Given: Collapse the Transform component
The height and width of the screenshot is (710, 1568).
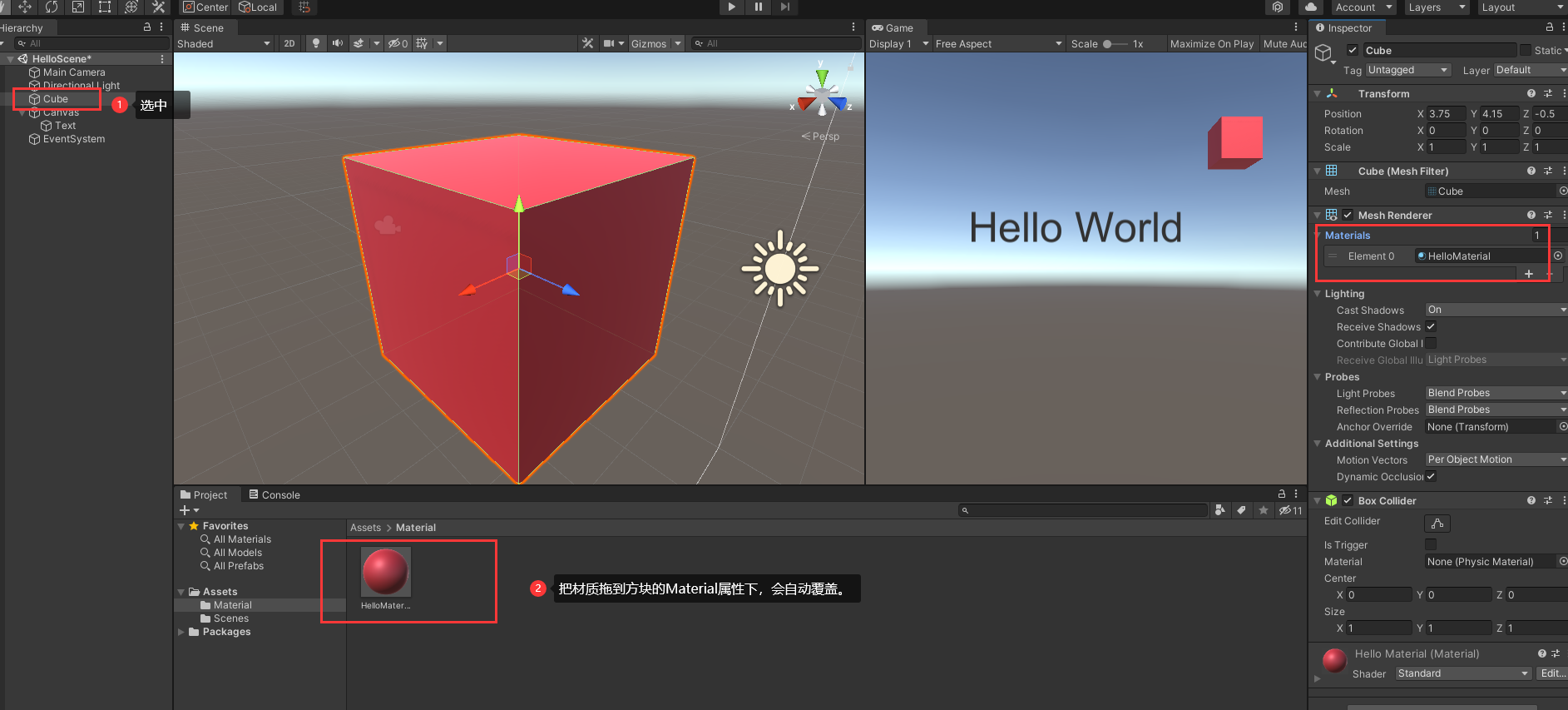Looking at the screenshot, I should (1317, 94).
